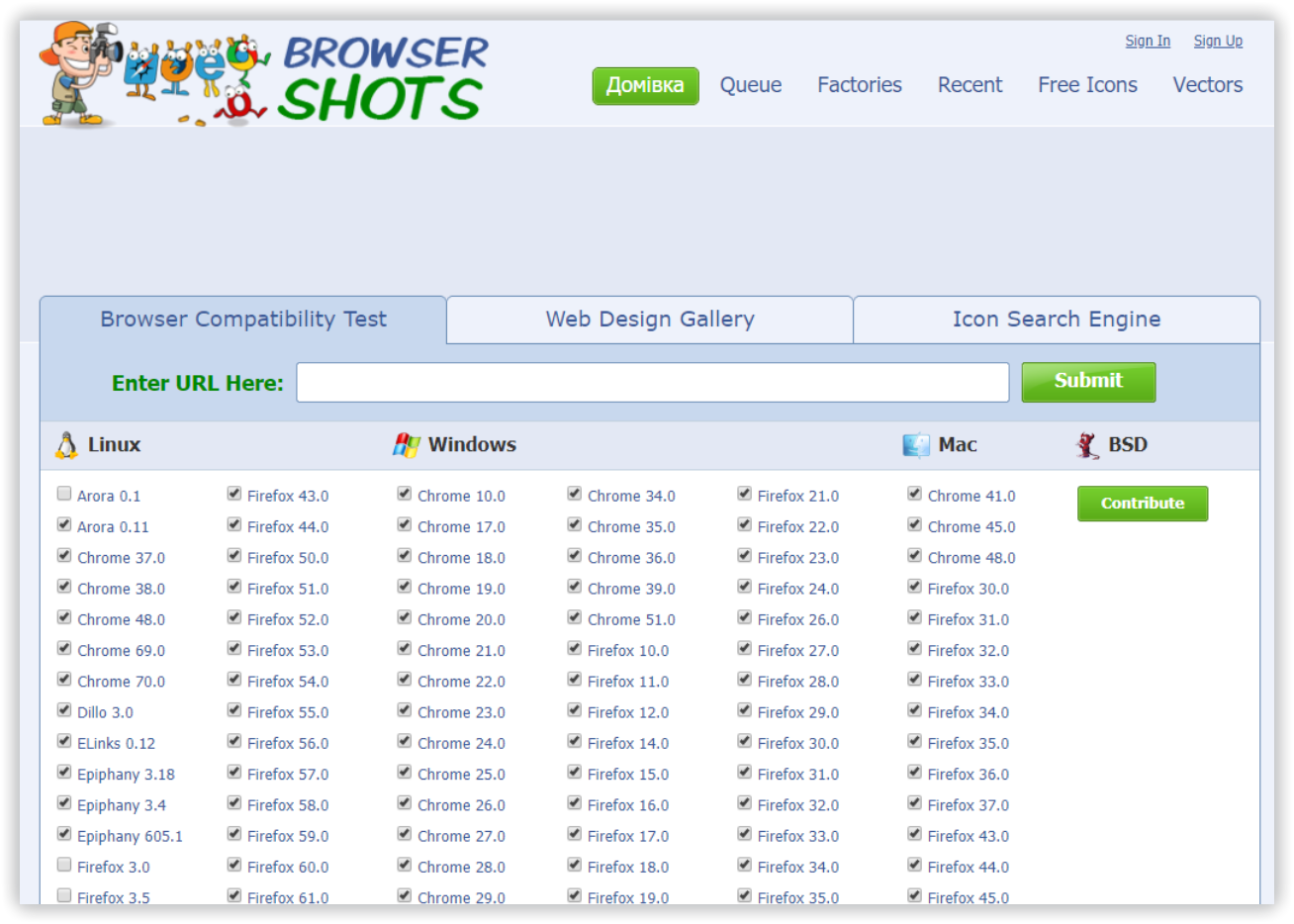Click the Browser Shots logo

pyautogui.click(x=265, y=76)
